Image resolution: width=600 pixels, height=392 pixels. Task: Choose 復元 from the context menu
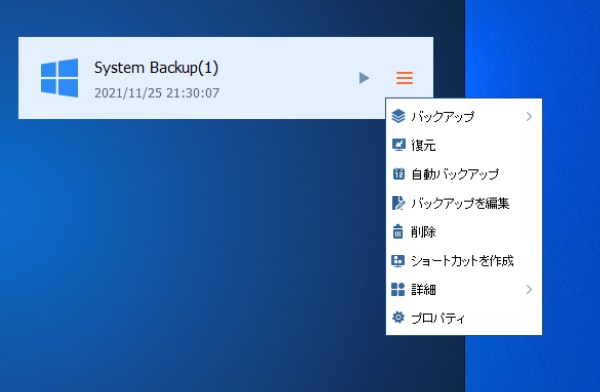coord(464,145)
